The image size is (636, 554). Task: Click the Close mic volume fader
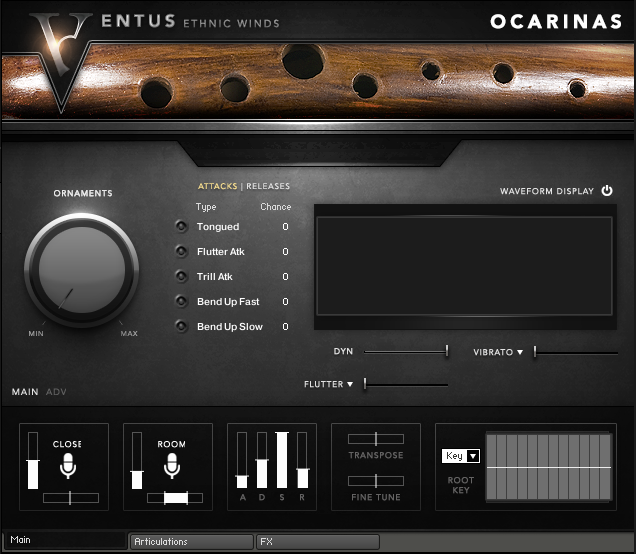33,460
